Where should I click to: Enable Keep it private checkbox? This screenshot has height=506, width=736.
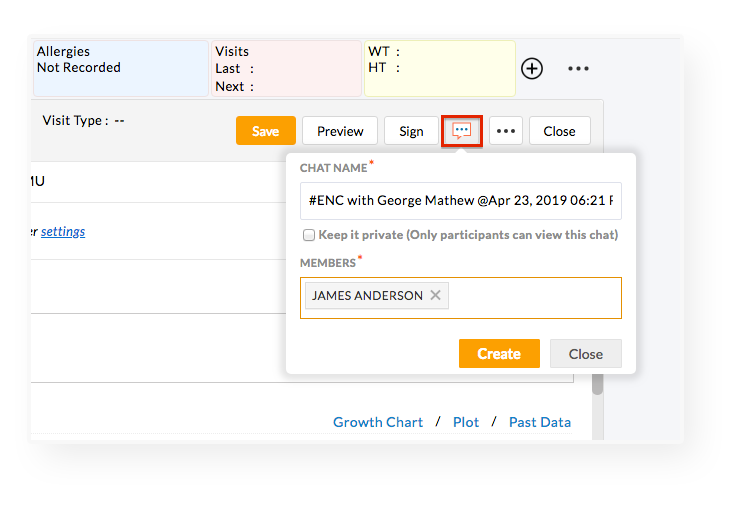point(309,235)
